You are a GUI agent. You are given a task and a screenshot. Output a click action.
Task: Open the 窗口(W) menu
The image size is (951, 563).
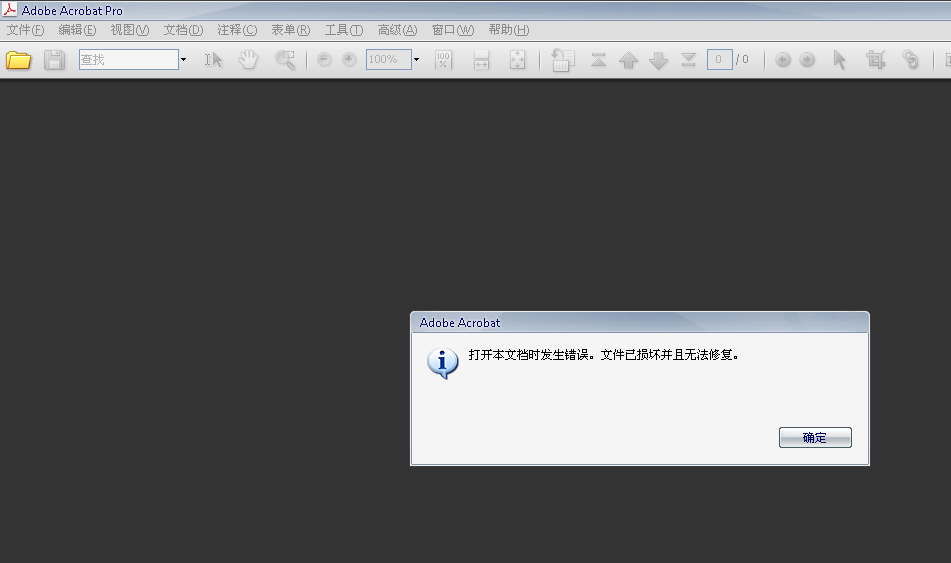point(453,30)
